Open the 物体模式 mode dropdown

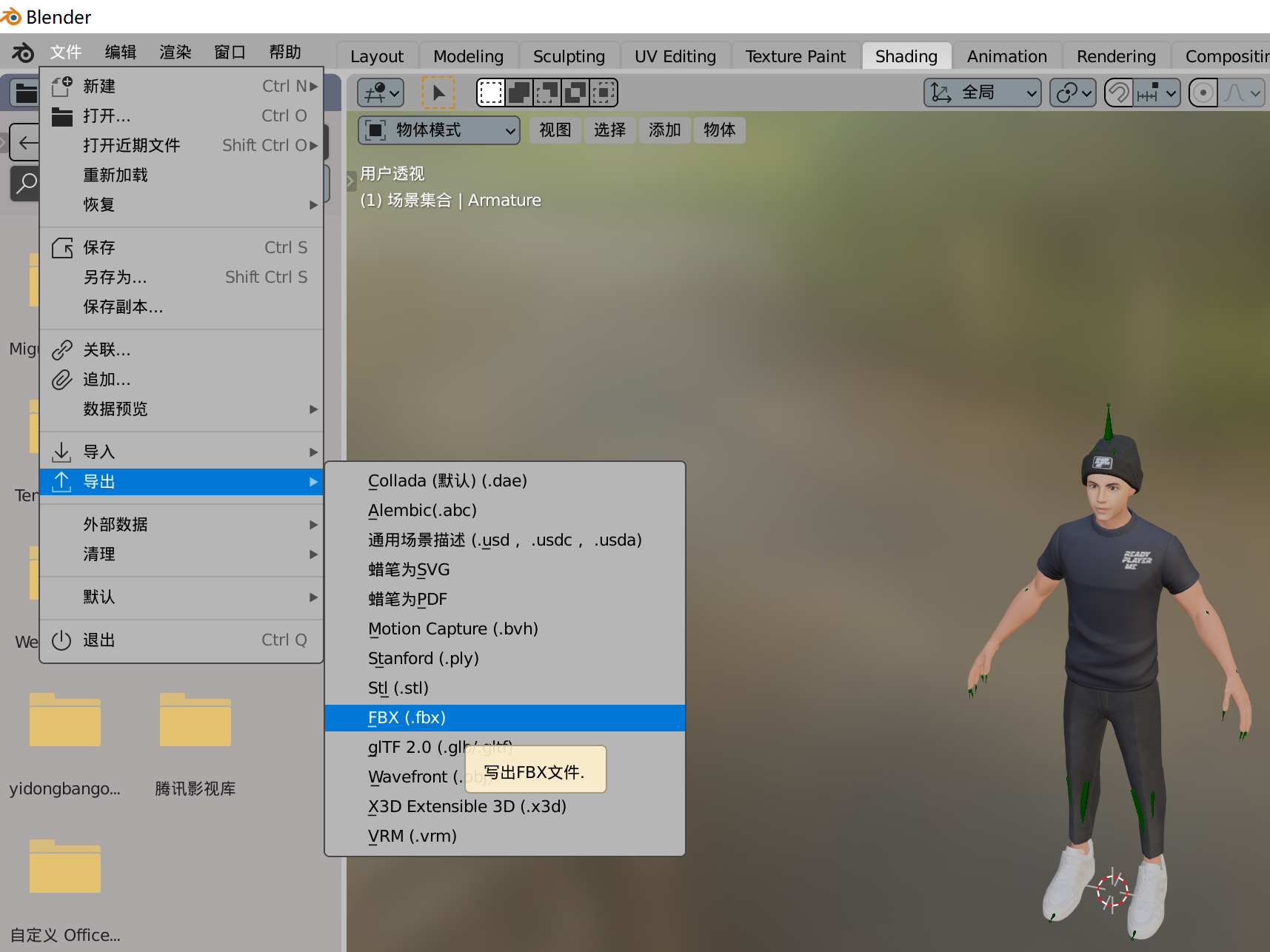tap(438, 130)
